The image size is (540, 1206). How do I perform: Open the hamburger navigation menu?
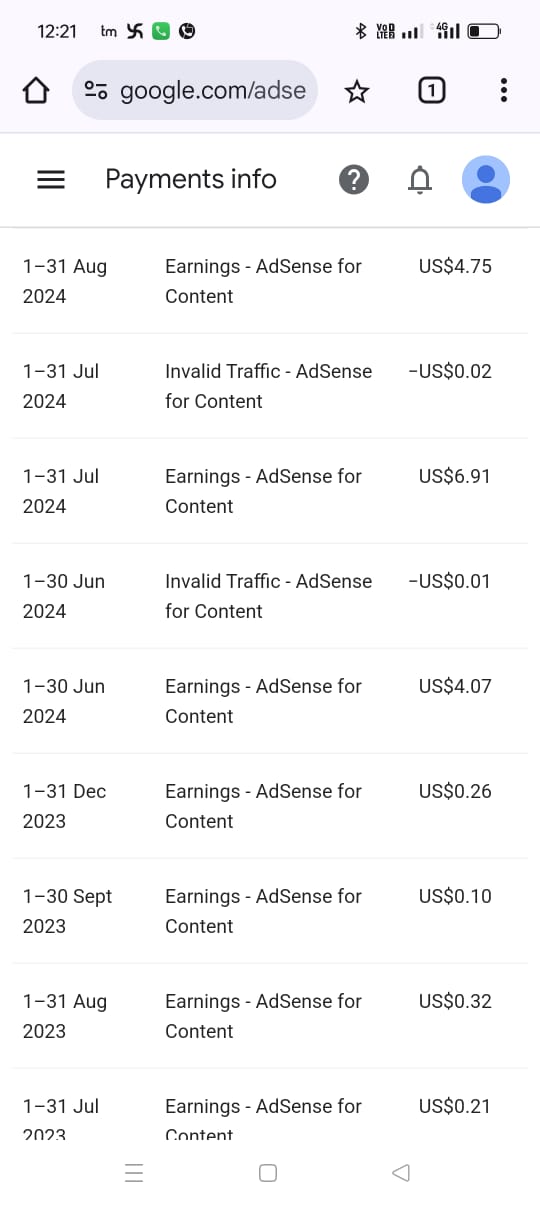(x=51, y=180)
